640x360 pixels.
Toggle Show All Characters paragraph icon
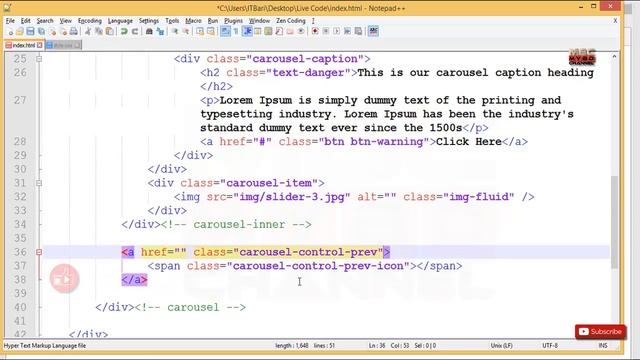[236, 31]
